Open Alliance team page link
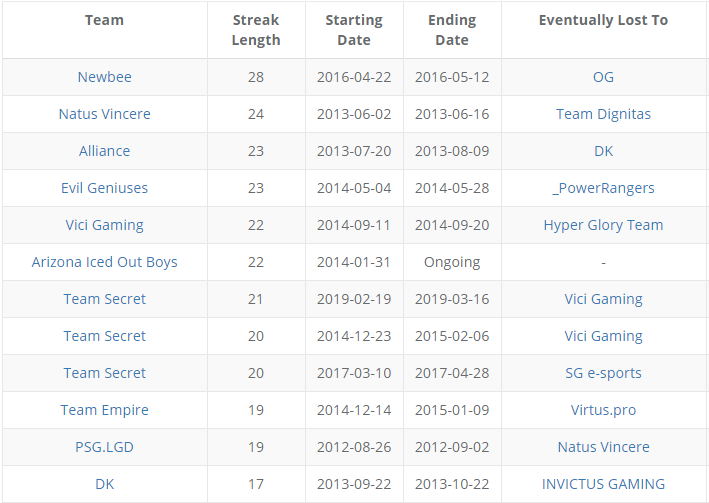The width and height of the screenshot is (709, 503). (x=104, y=151)
